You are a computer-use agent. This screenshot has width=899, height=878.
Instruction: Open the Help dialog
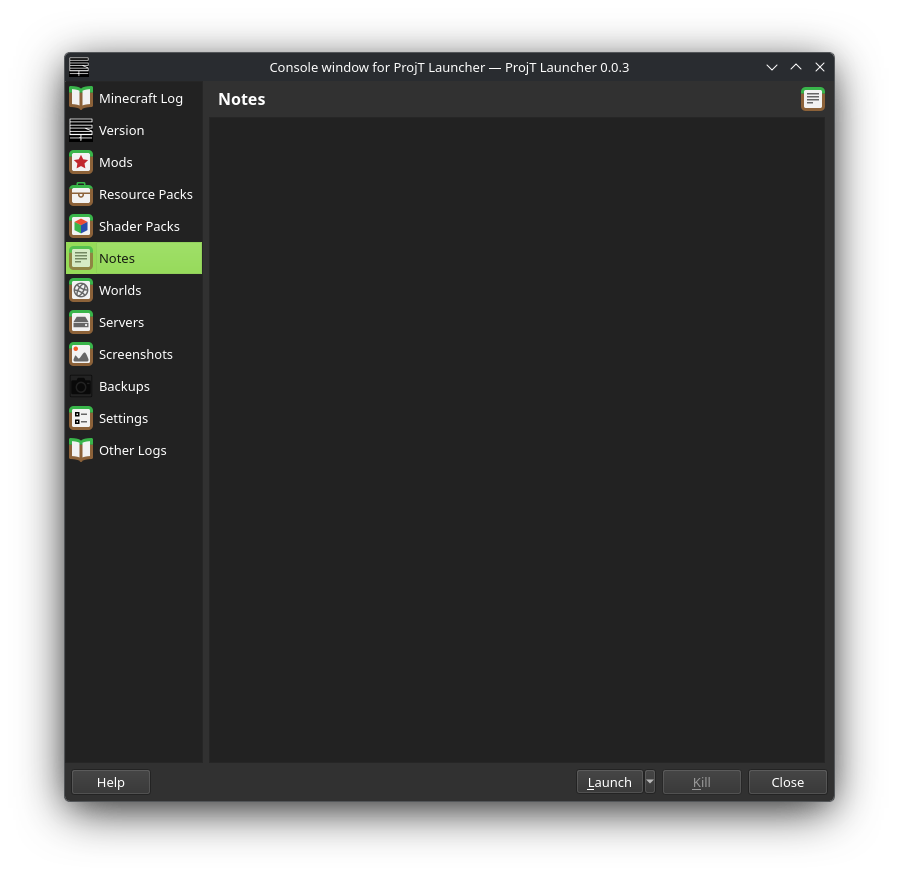pos(110,782)
